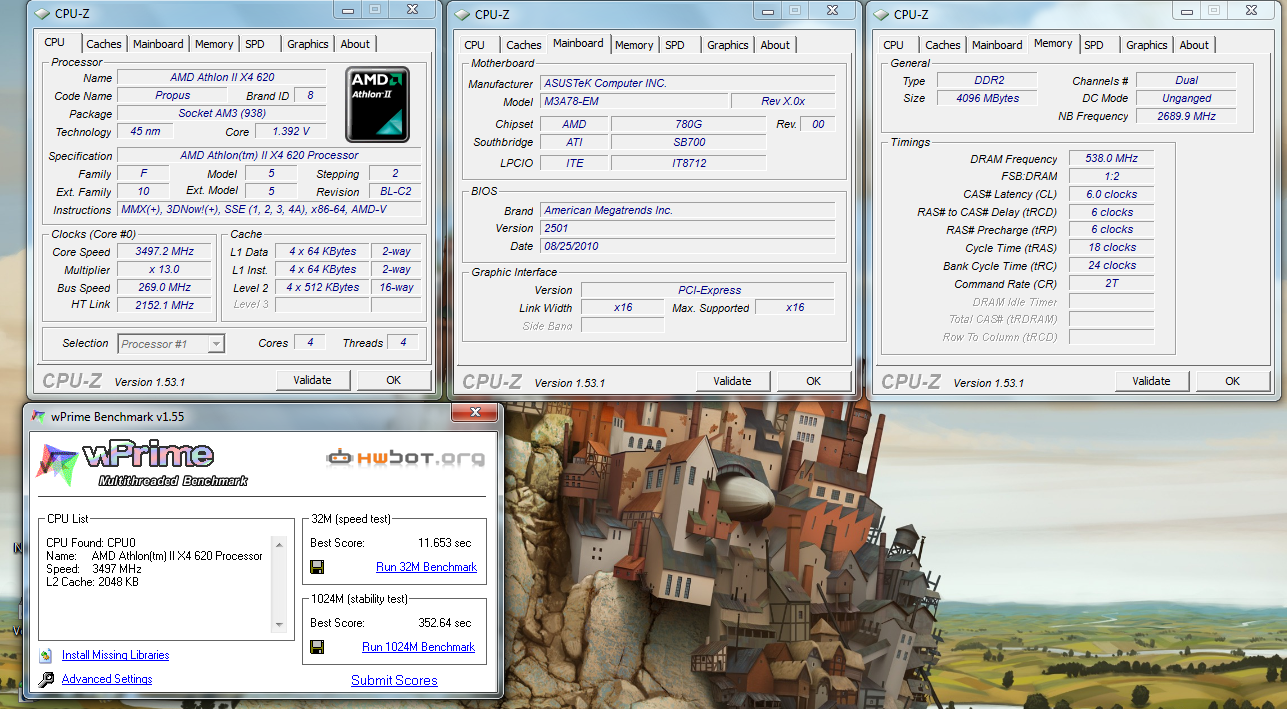Click the NB Frequency value 2689.9 MHz
The width and height of the screenshot is (1287, 709).
tap(1188, 116)
